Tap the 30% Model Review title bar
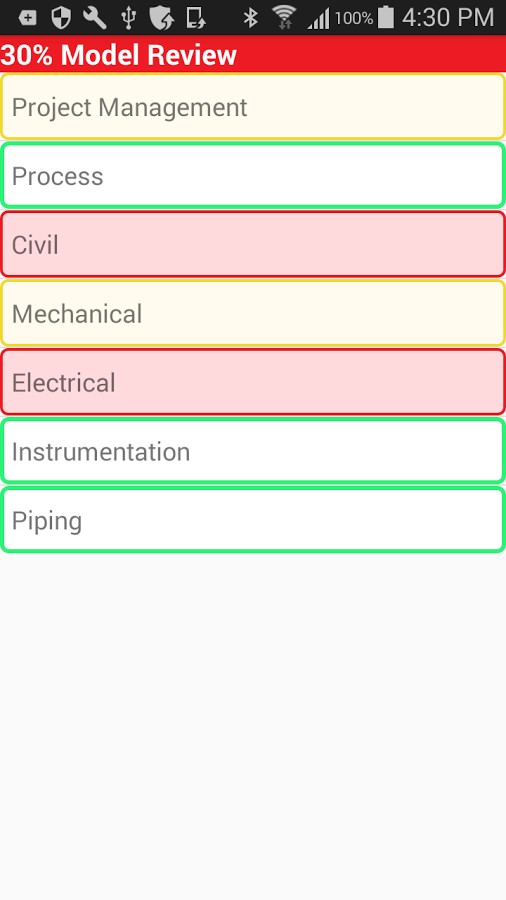 (x=253, y=54)
